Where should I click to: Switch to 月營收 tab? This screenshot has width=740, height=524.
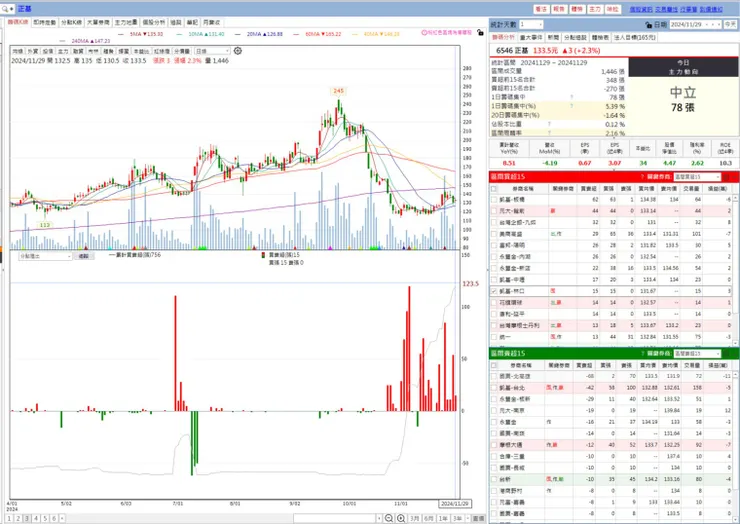point(211,22)
